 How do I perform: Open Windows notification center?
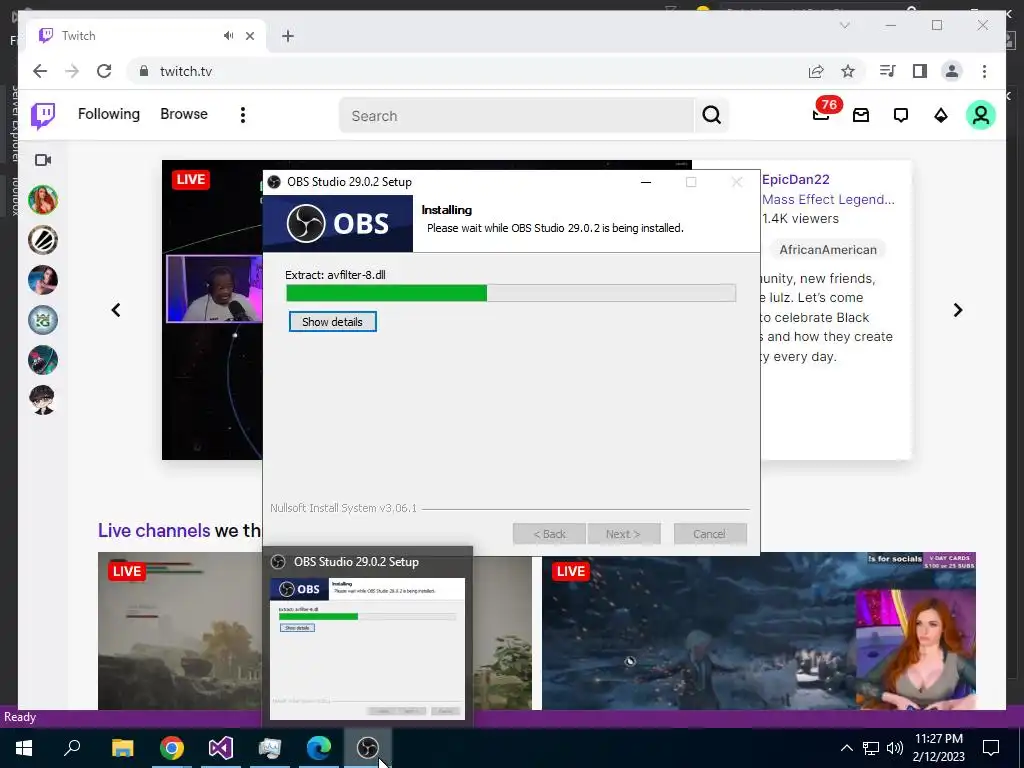[991, 748]
